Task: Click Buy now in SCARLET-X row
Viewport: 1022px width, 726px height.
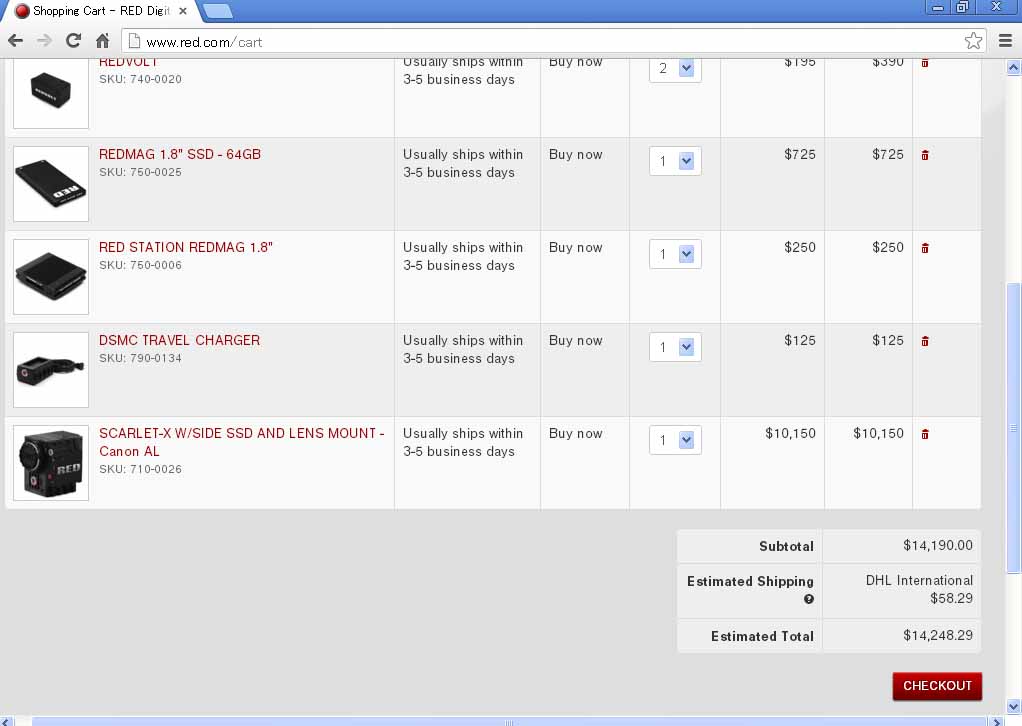Action: tap(576, 433)
